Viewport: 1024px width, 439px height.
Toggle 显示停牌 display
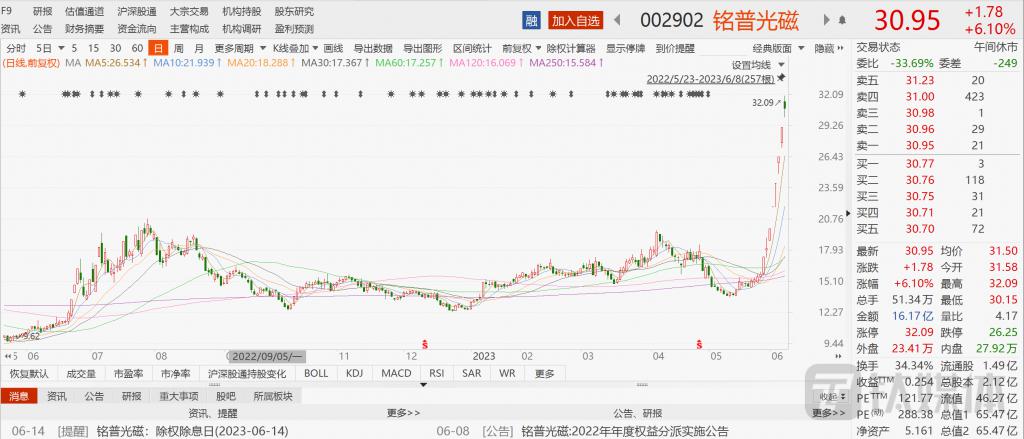click(625, 48)
